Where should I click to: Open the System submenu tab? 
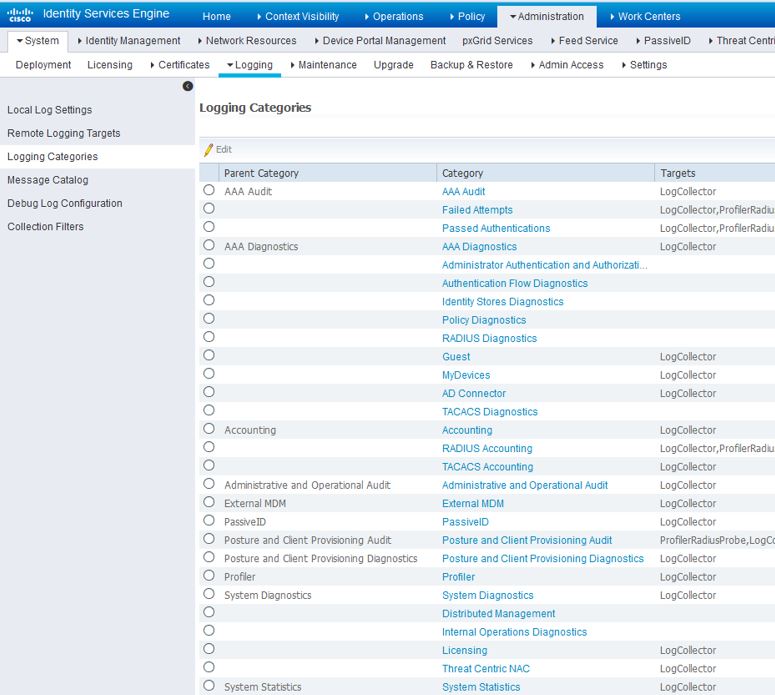click(x=38, y=41)
